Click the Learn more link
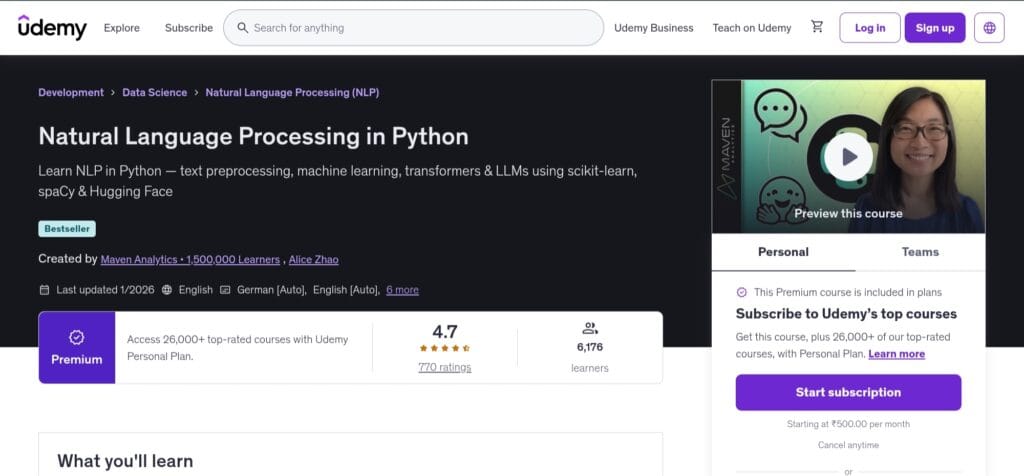 (897, 354)
